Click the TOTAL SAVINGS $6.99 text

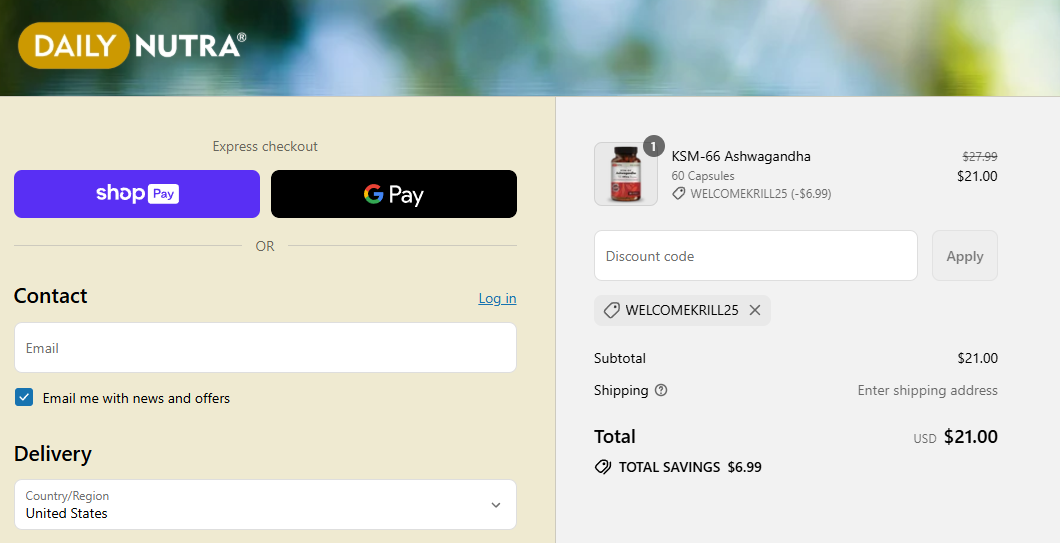tap(690, 467)
